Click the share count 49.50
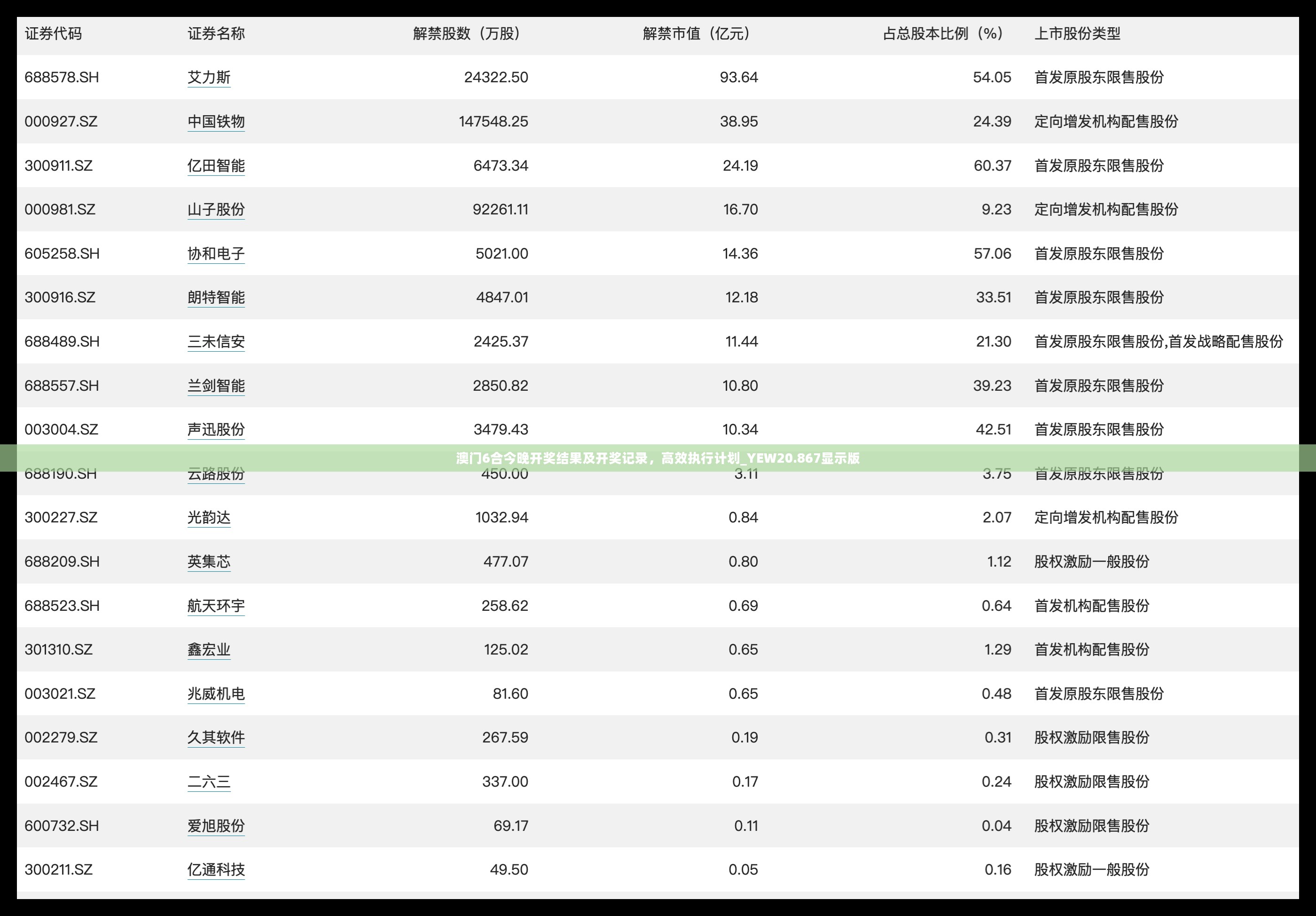The height and width of the screenshot is (916, 1316). pos(509,869)
